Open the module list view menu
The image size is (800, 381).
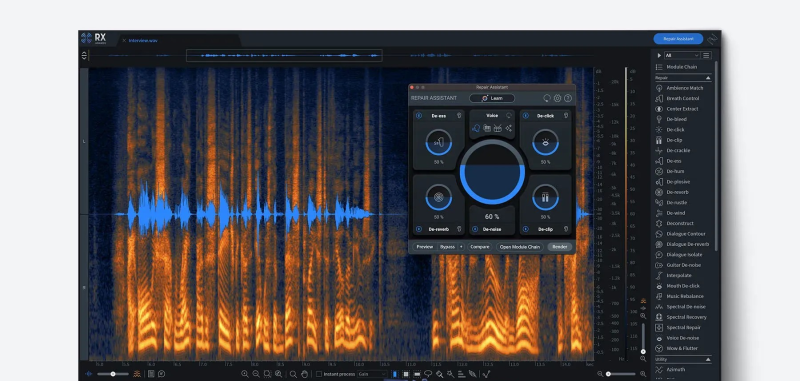coord(706,55)
